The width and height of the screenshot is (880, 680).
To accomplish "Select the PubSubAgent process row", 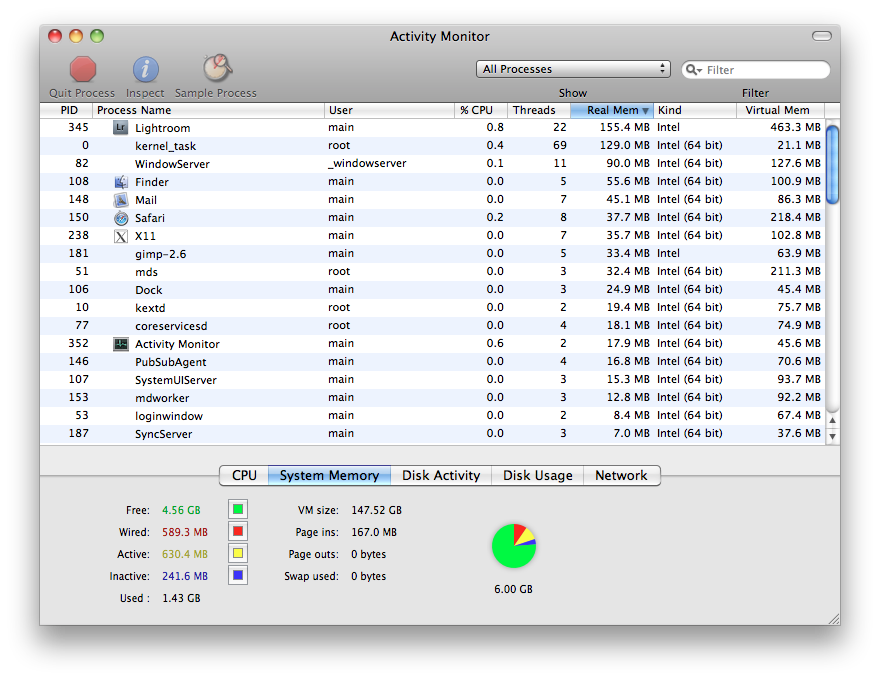I will (433, 361).
